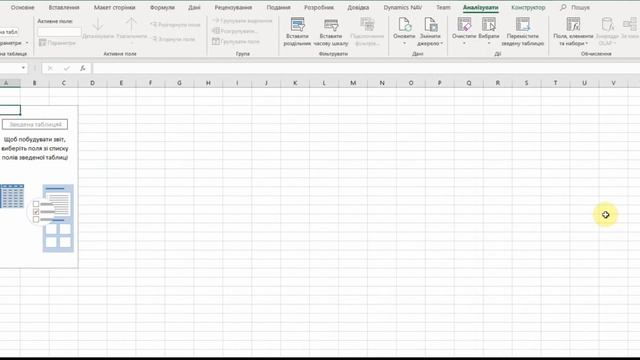Click inside the Активне поле text box
Viewport: 640px width, 360px height.
point(59,31)
